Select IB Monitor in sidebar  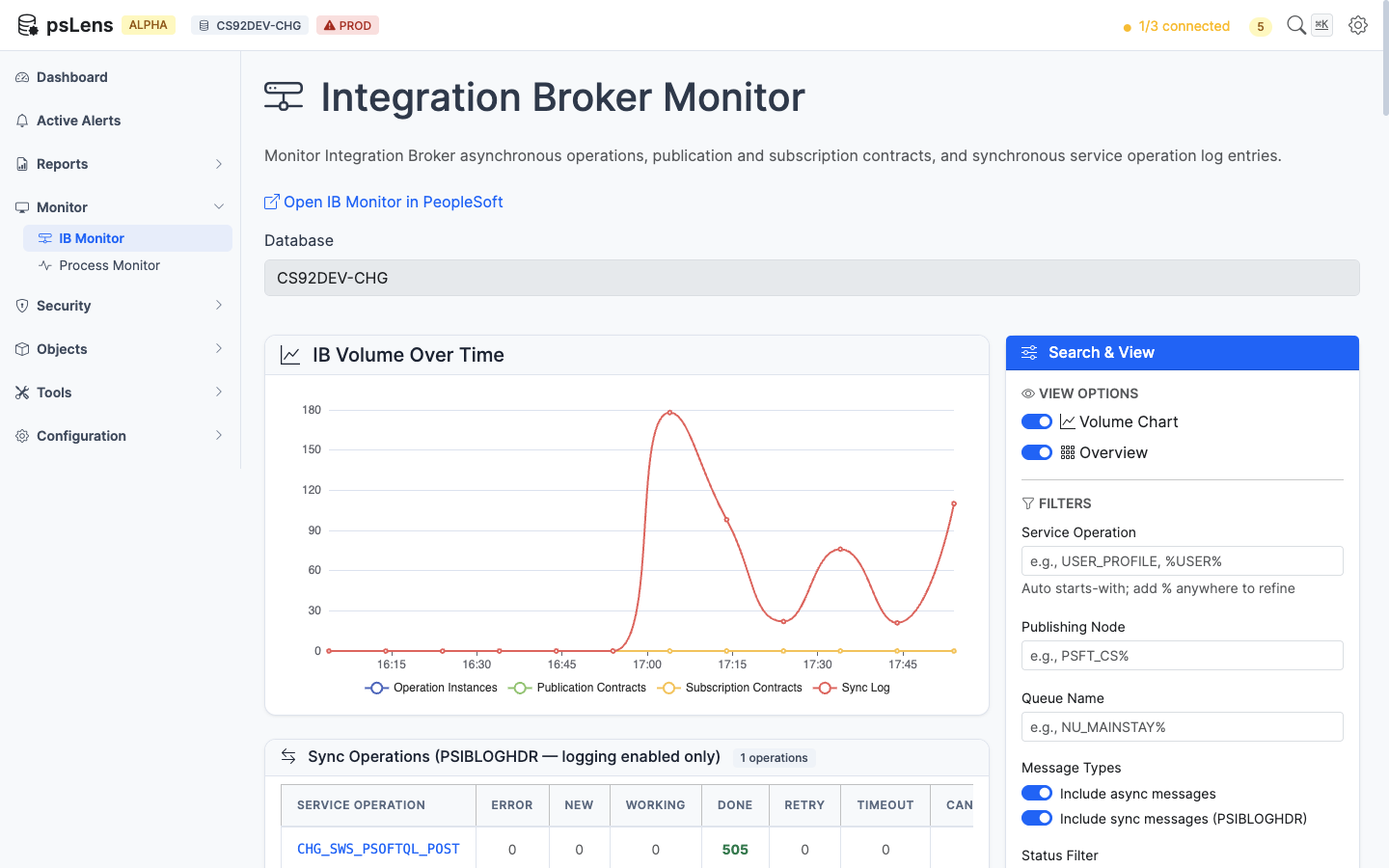click(x=127, y=238)
